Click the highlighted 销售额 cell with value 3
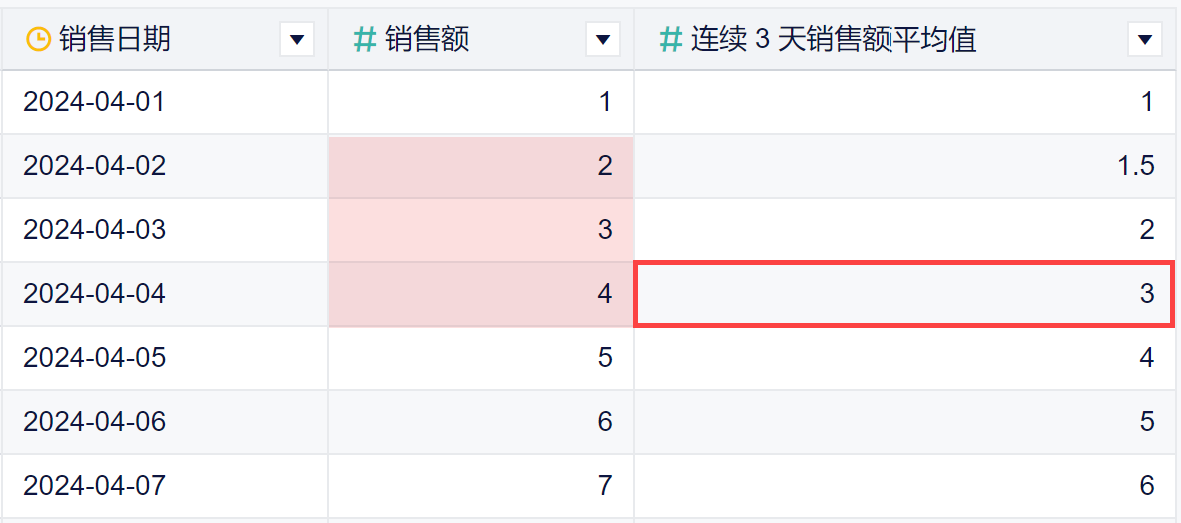1181x523 pixels. 481,230
